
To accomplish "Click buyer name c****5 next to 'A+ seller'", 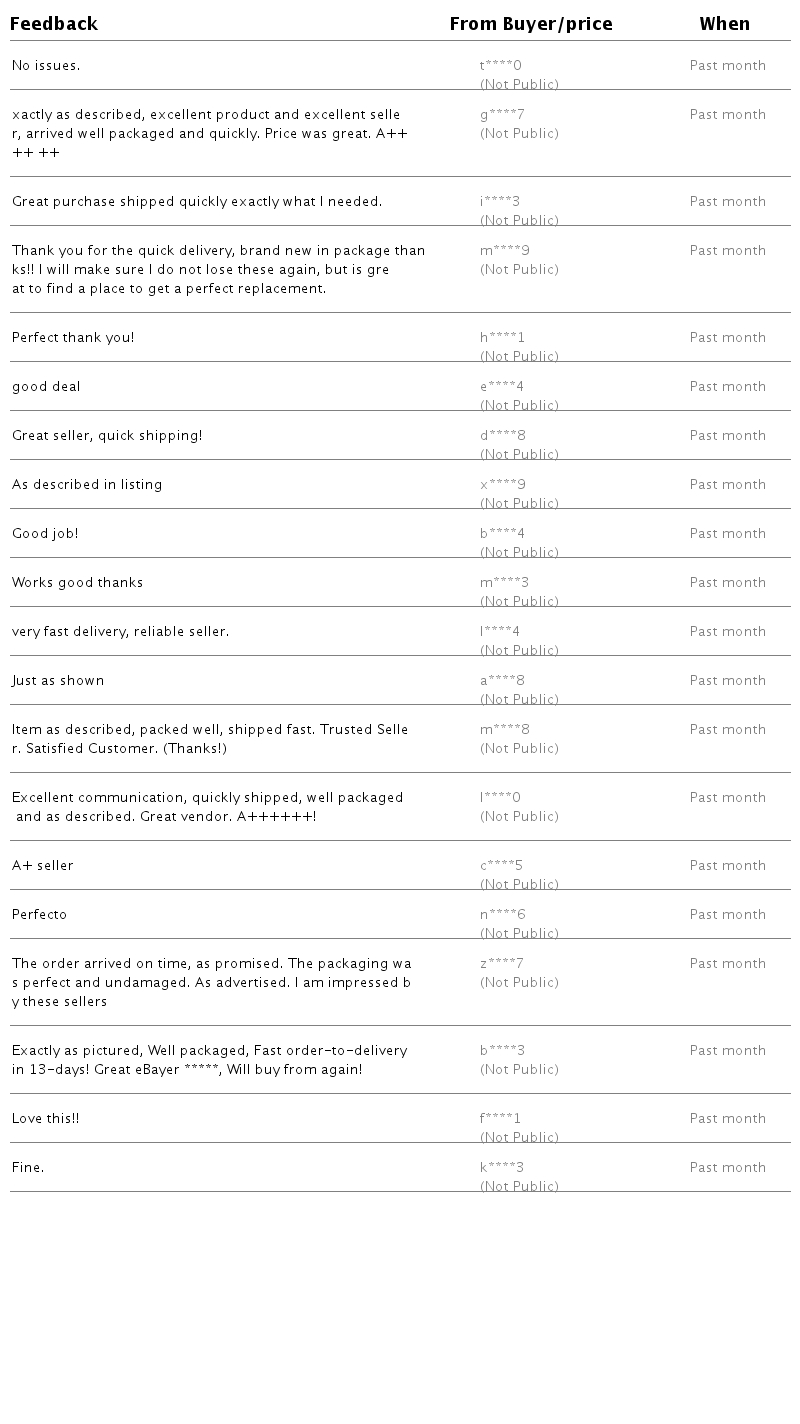I will pyautogui.click(x=502, y=866).
